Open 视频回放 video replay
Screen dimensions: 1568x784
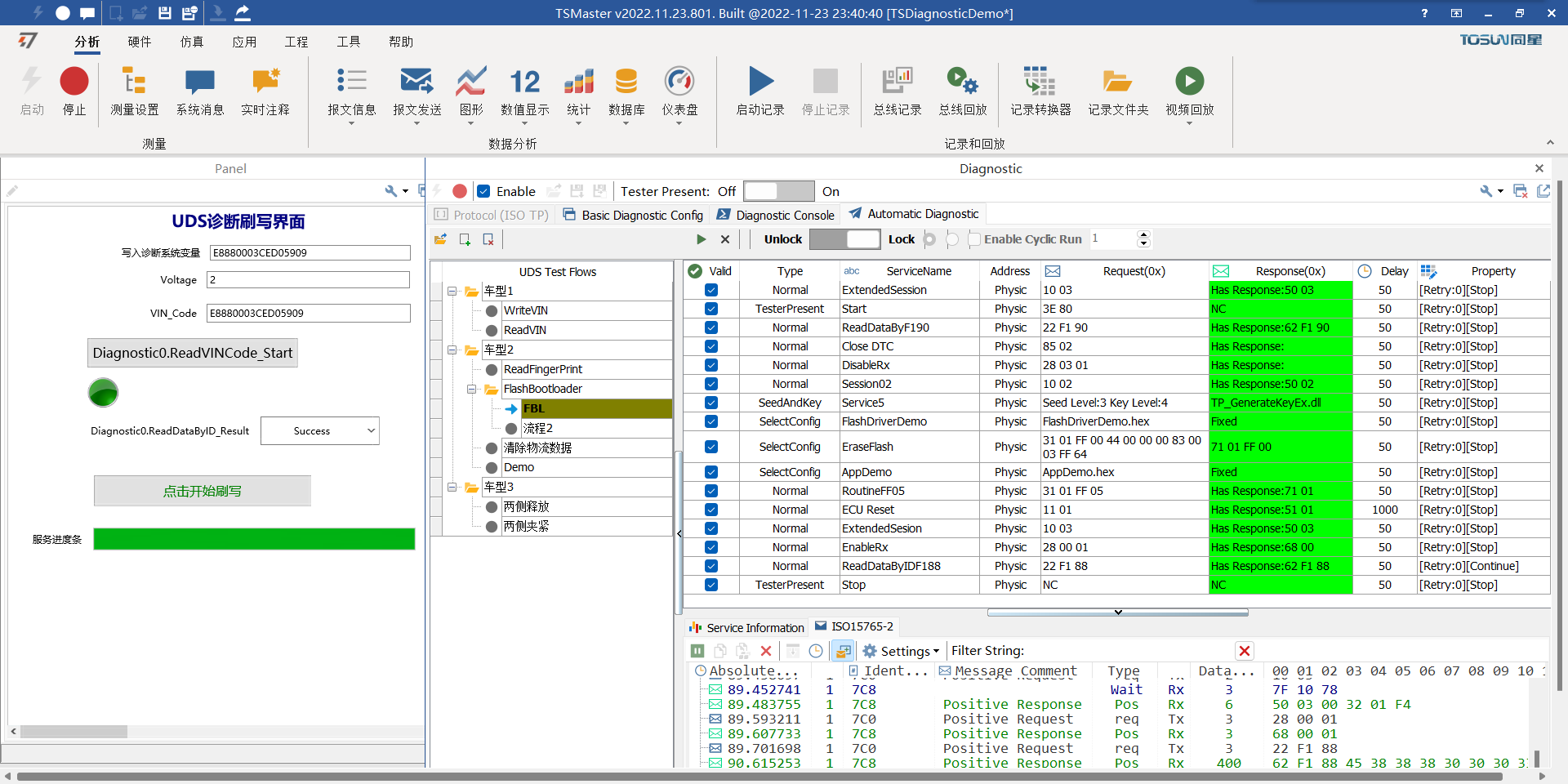pyautogui.click(x=1189, y=82)
